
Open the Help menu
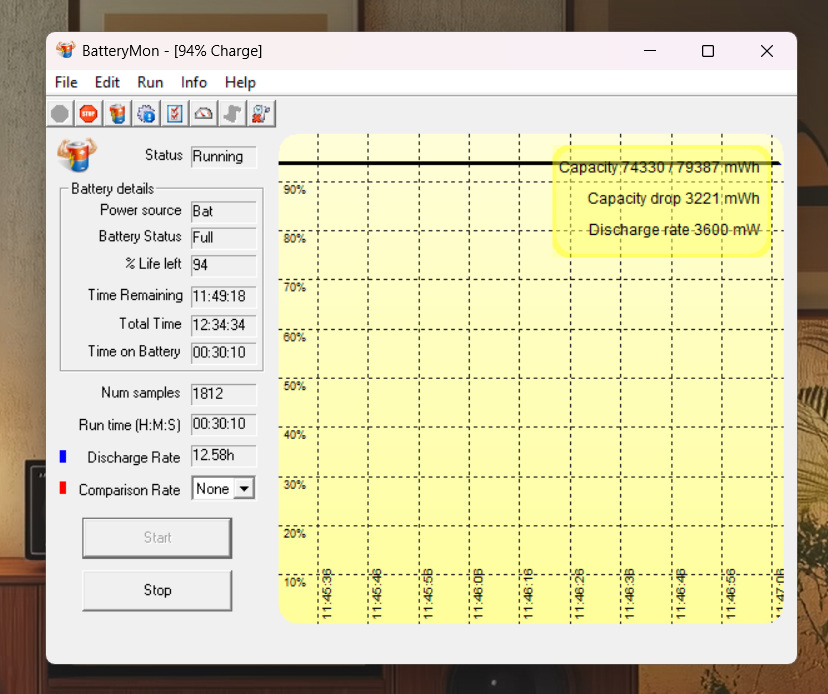240,82
